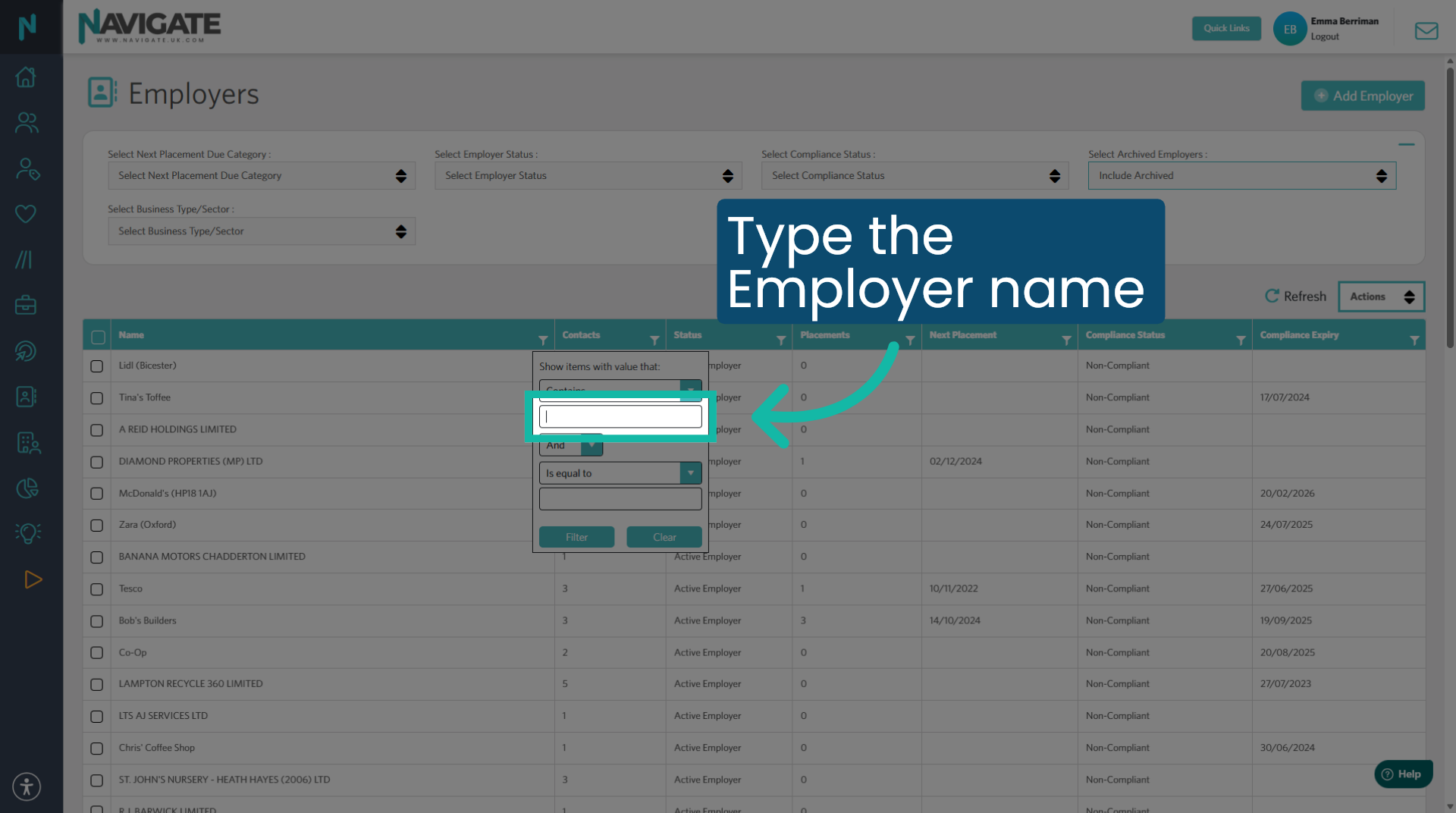The width and height of the screenshot is (1456, 813).
Task: Select the Users icon in the sidebar
Action: click(x=26, y=122)
